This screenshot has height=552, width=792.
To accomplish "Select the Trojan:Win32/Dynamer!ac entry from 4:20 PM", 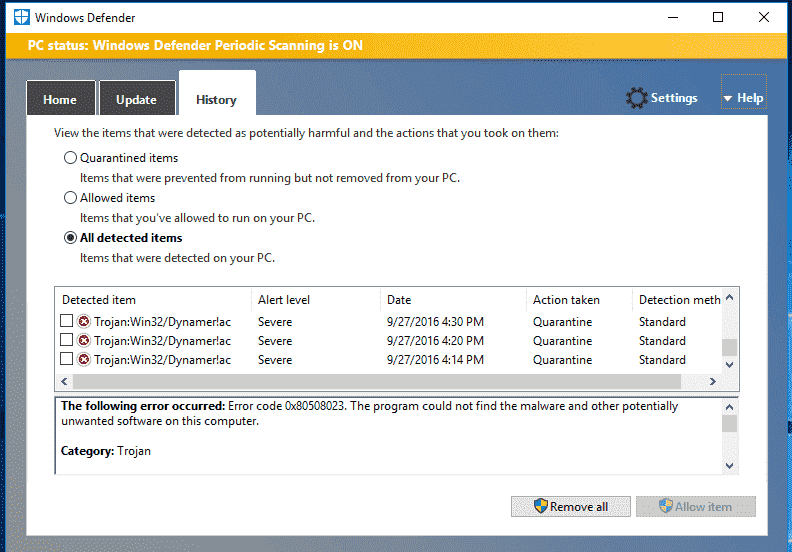I will point(162,341).
